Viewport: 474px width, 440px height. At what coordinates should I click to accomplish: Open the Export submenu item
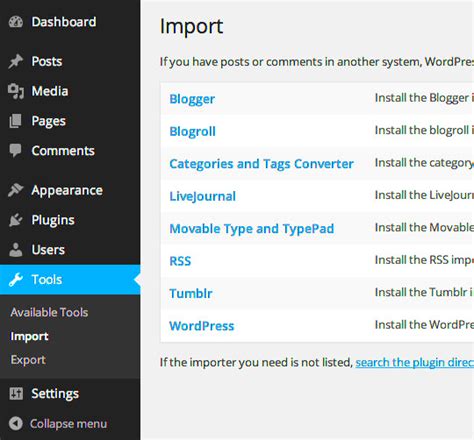point(28,360)
